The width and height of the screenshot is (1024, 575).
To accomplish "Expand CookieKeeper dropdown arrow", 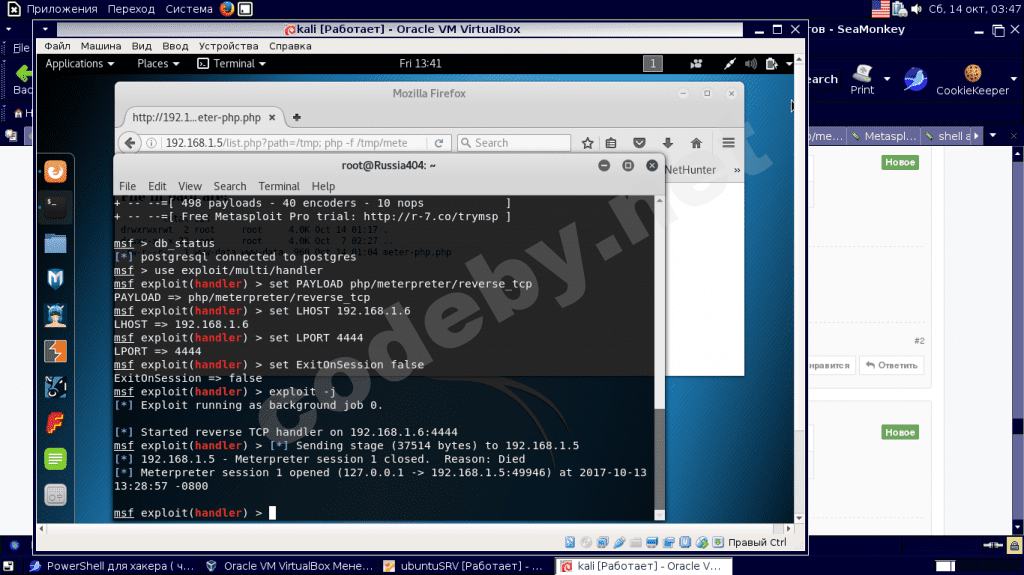I will pyautogui.click(x=1014, y=79).
